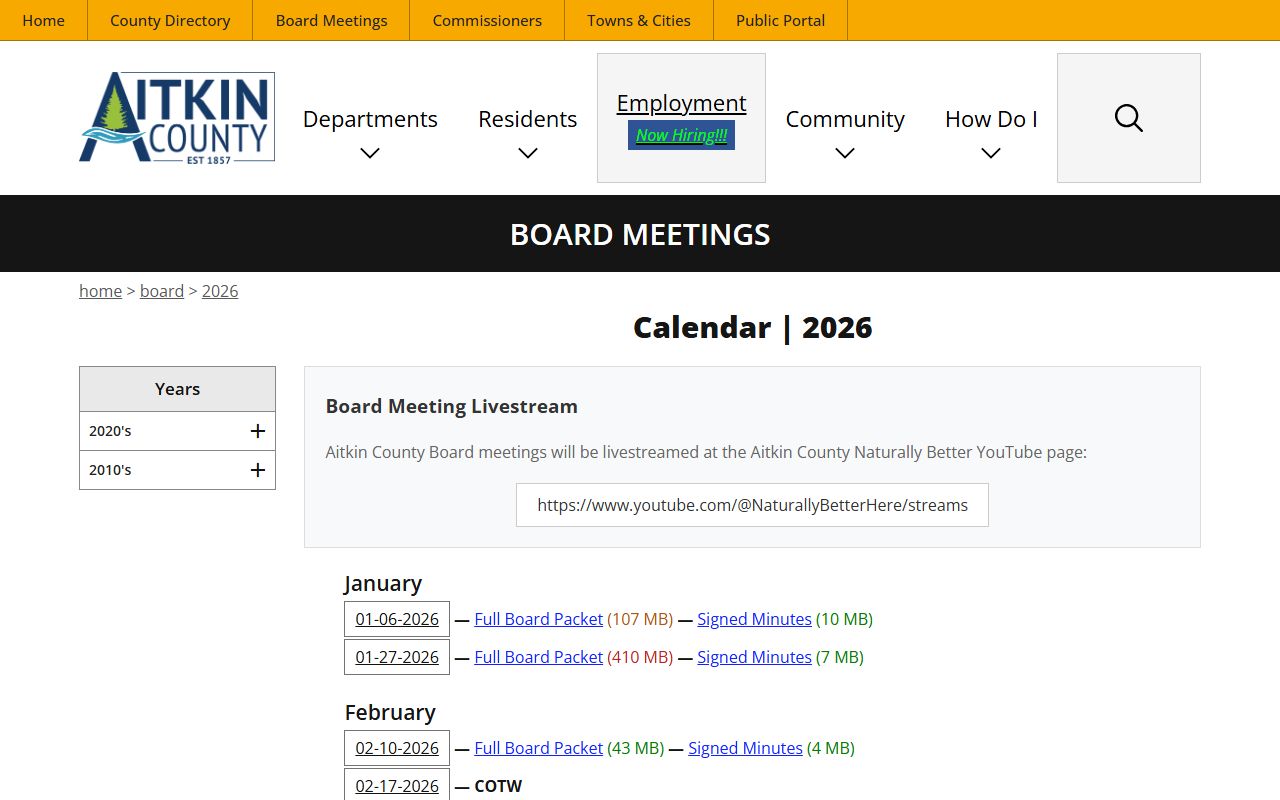This screenshot has height=800, width=1280.
Task: Expand the 2020's years section
Action: coord(177,431)
